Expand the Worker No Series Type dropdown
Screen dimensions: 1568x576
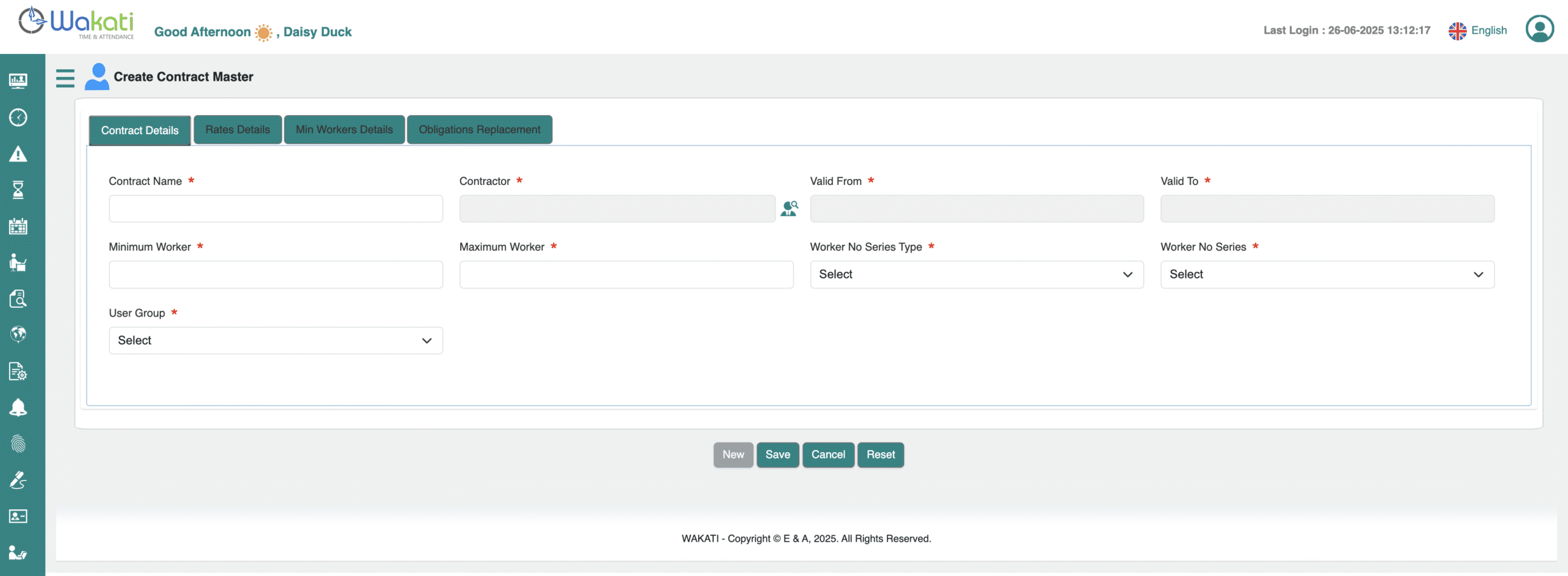click(976, 274)
